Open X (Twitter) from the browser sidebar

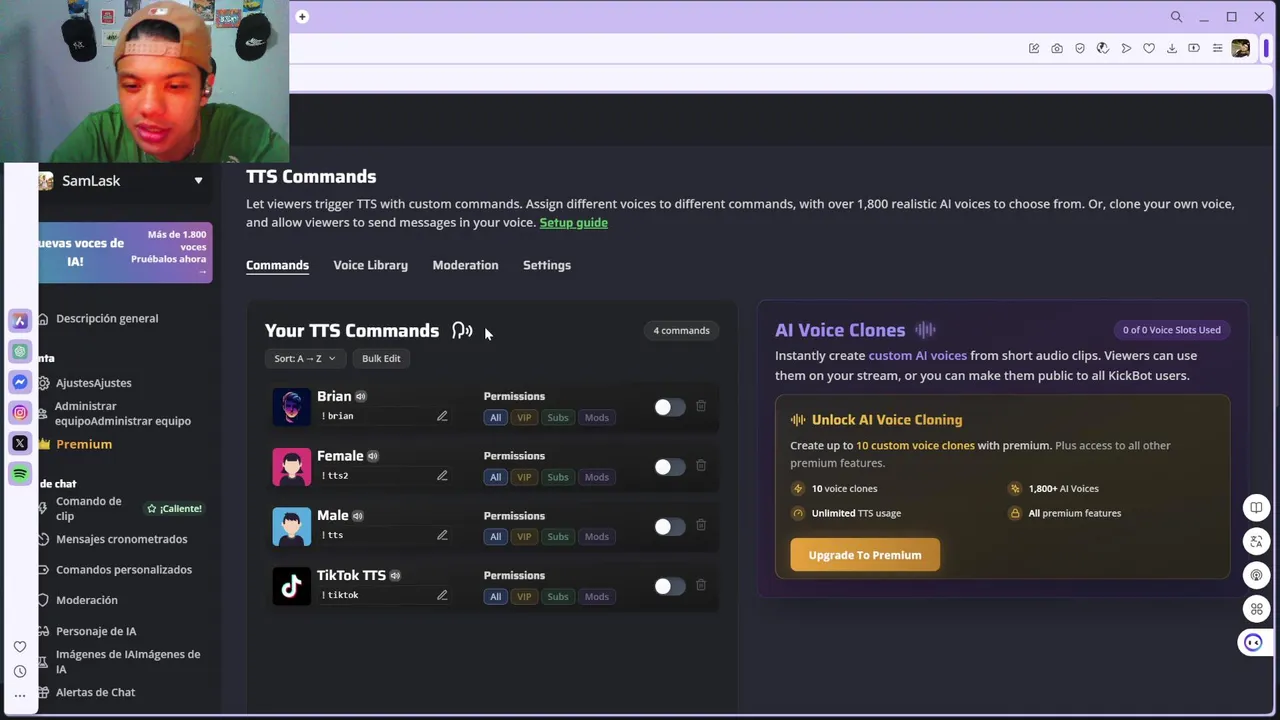(20, 443)
